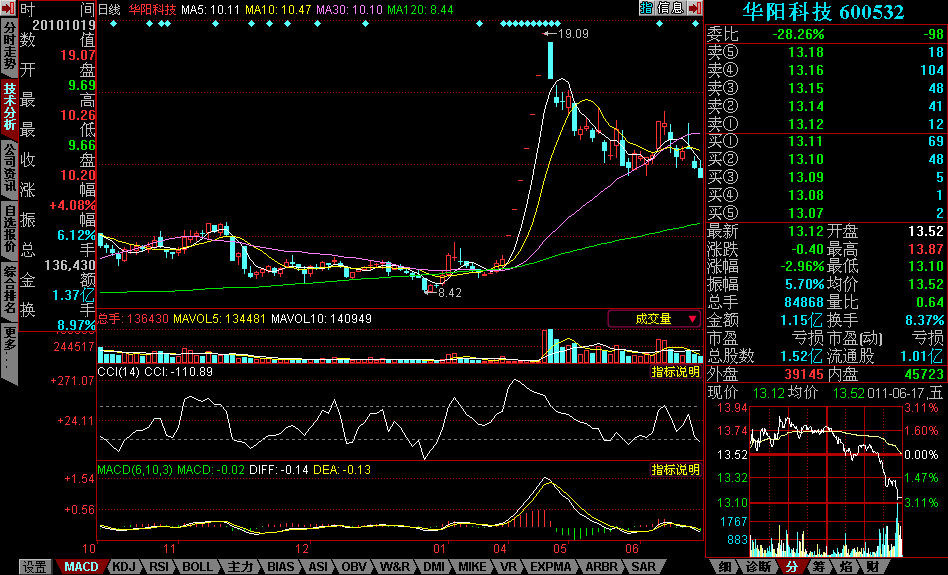Viewport: 948px width, 575px height.
Task: Select the 焰 flame icon tab
Action: click(845, 567)
